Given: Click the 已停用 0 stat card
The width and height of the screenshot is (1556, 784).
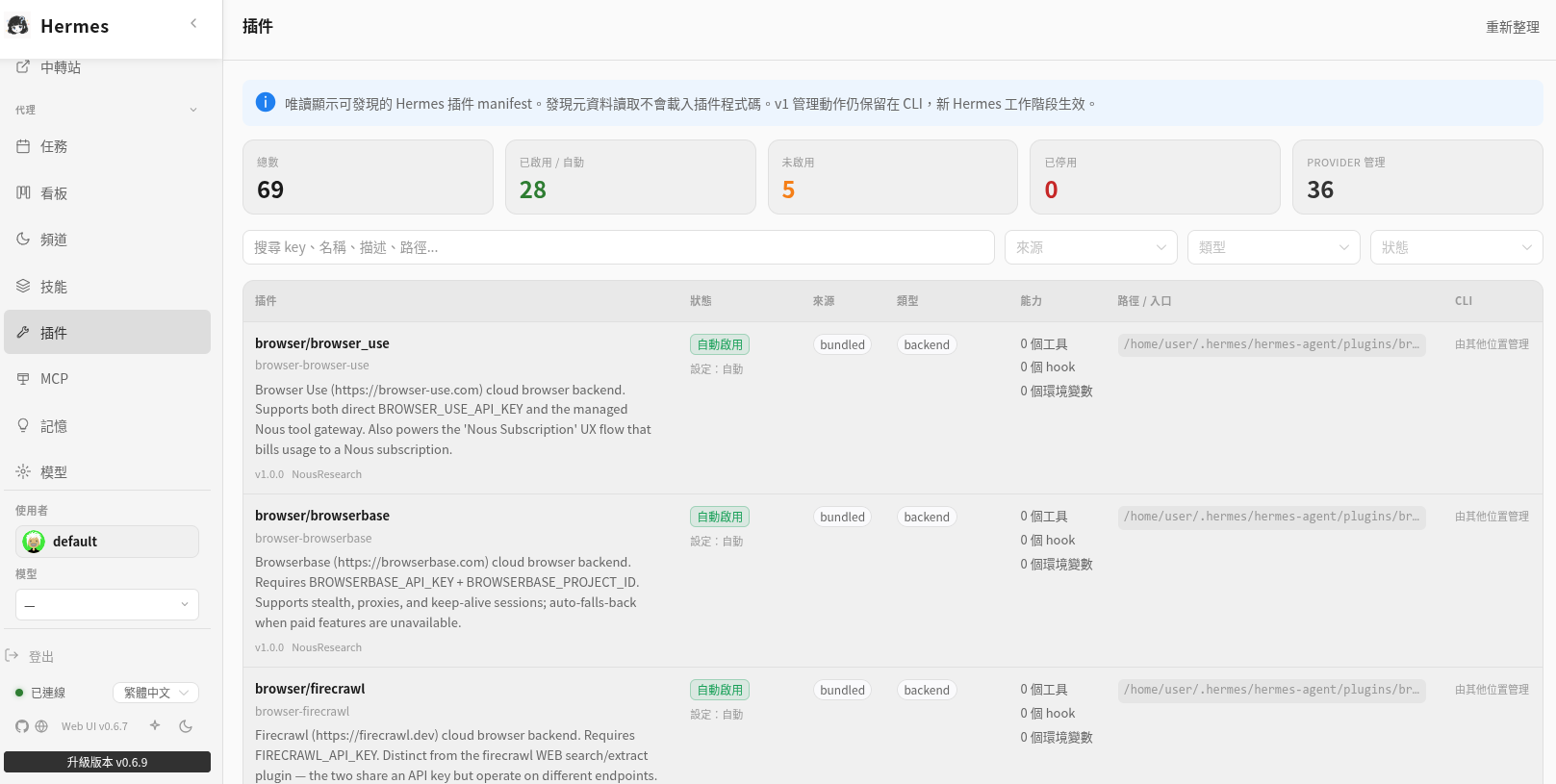Looking at the screenshot, I should pos(1155,177).
